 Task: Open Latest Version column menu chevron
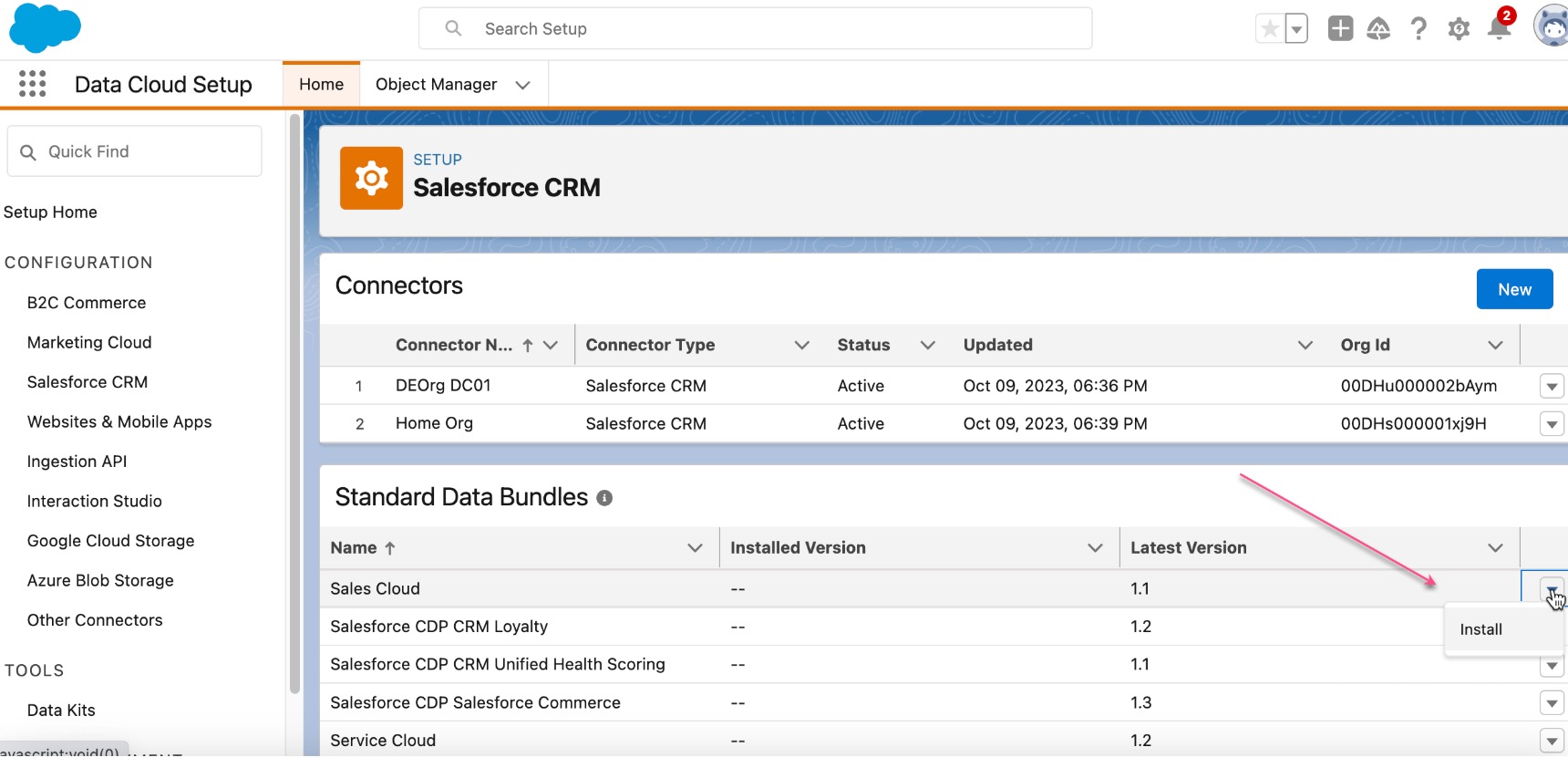pos(1495,548)
